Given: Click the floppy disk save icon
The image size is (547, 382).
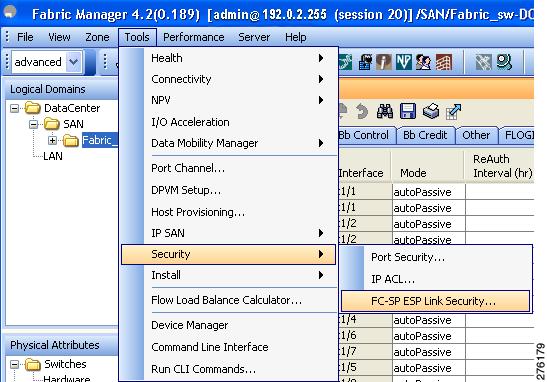Looking at the screenshot, I should click(x=407, y=112).
